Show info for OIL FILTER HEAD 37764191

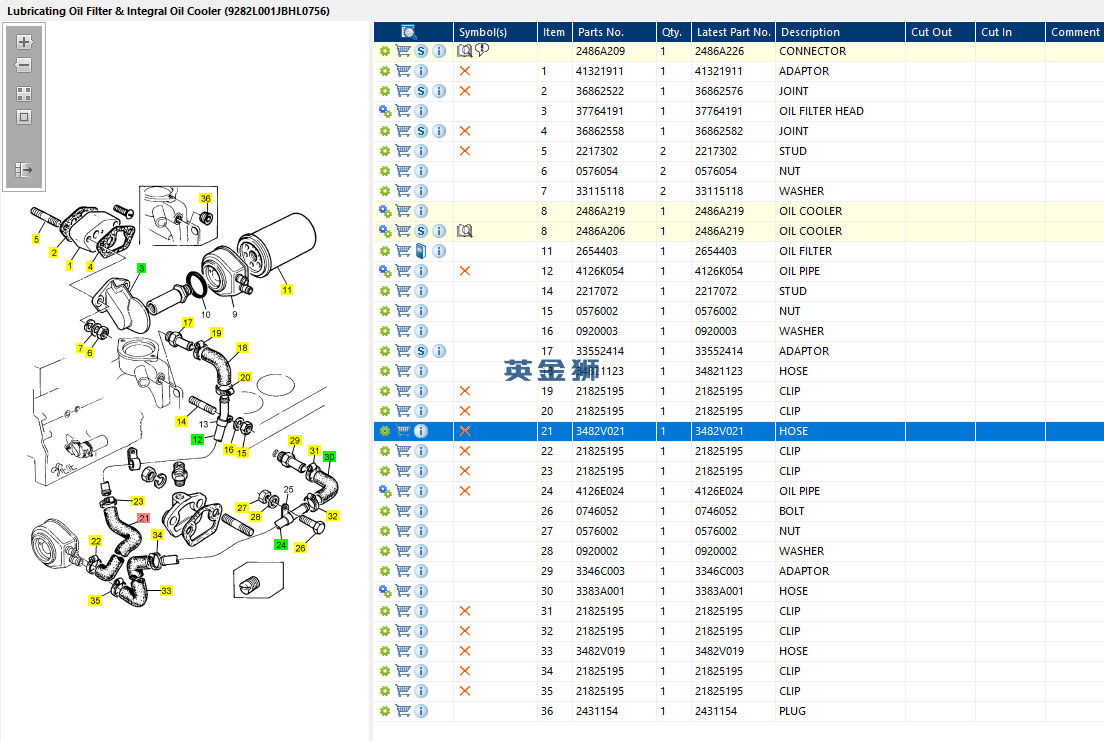(421, 111)
